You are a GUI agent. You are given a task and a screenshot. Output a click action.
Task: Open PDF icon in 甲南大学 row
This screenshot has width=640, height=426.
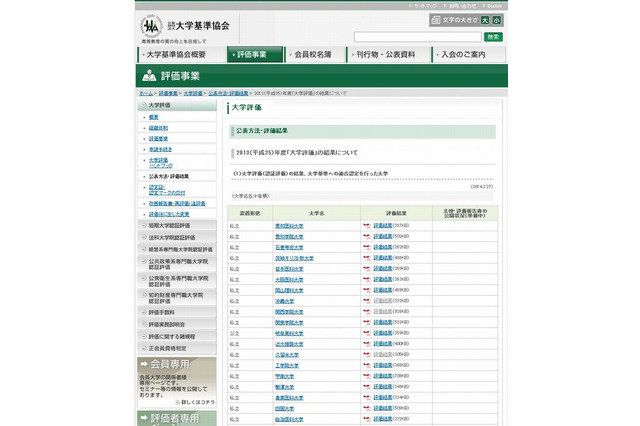click(367, 376)
